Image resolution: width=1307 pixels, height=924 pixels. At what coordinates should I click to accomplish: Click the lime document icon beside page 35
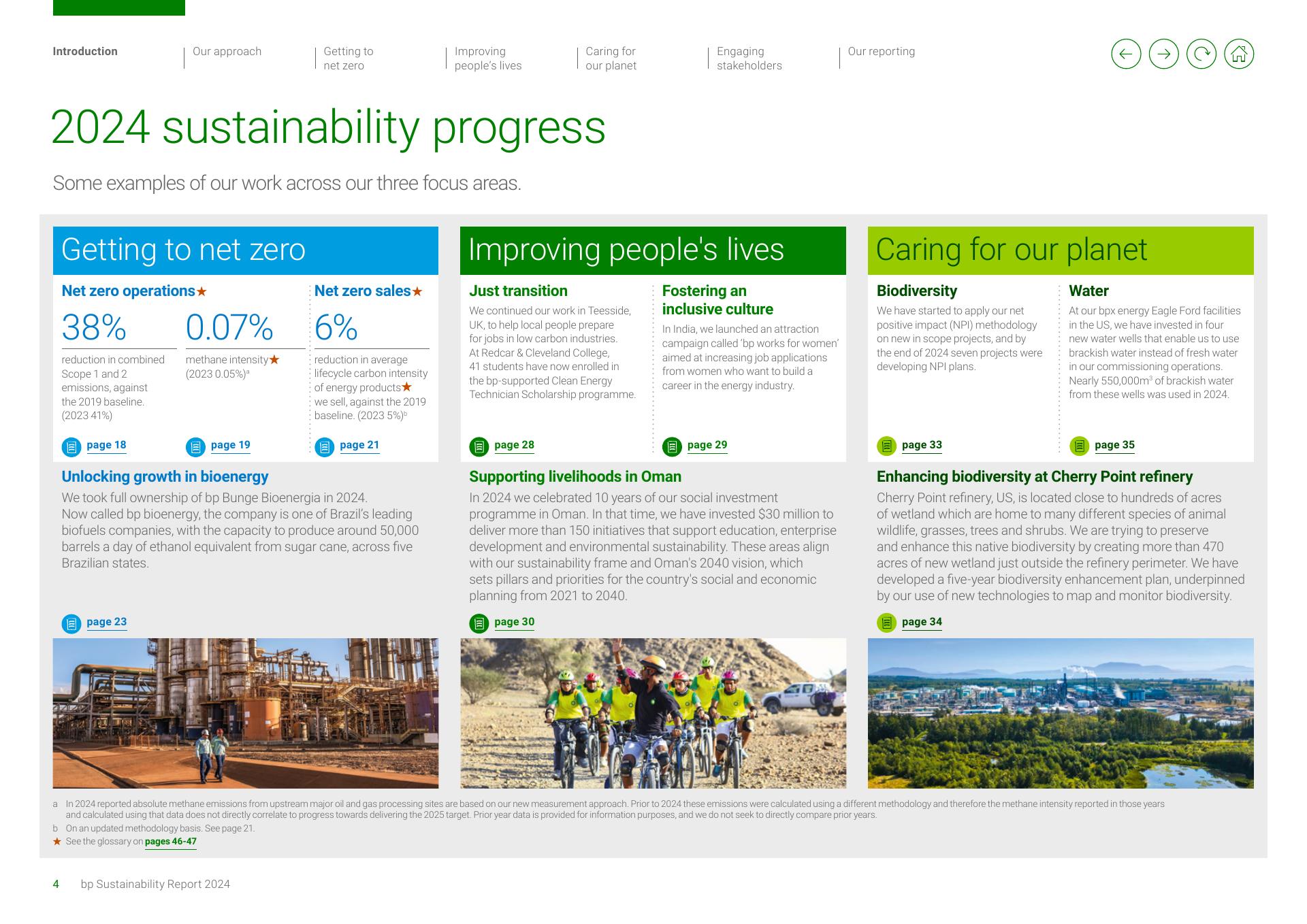[x=1079, y=447]
